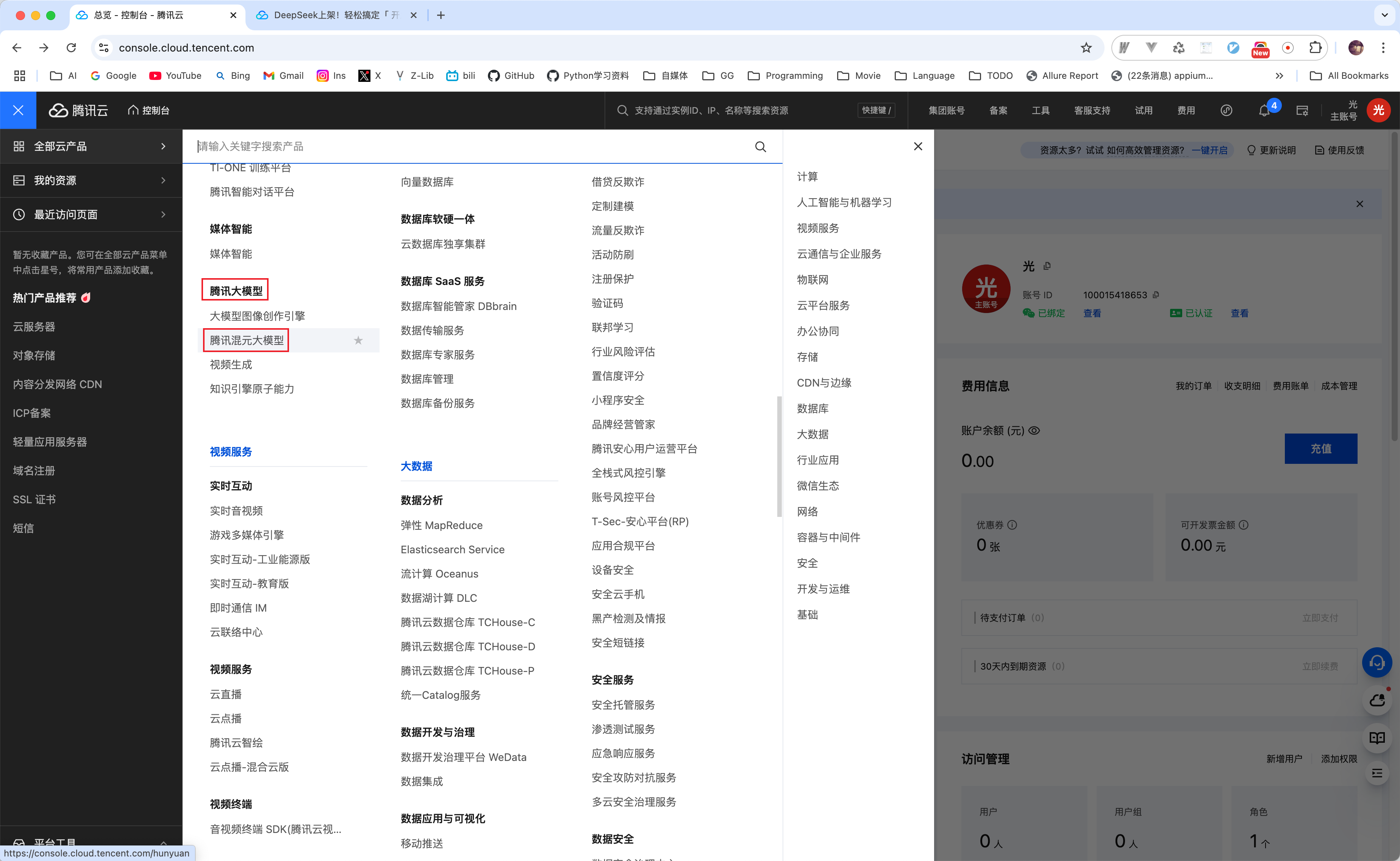Open Chrome apps grid shortcut
Image resolution: width=1400 pixels, height=861 pixels.
tap(19, 76)
